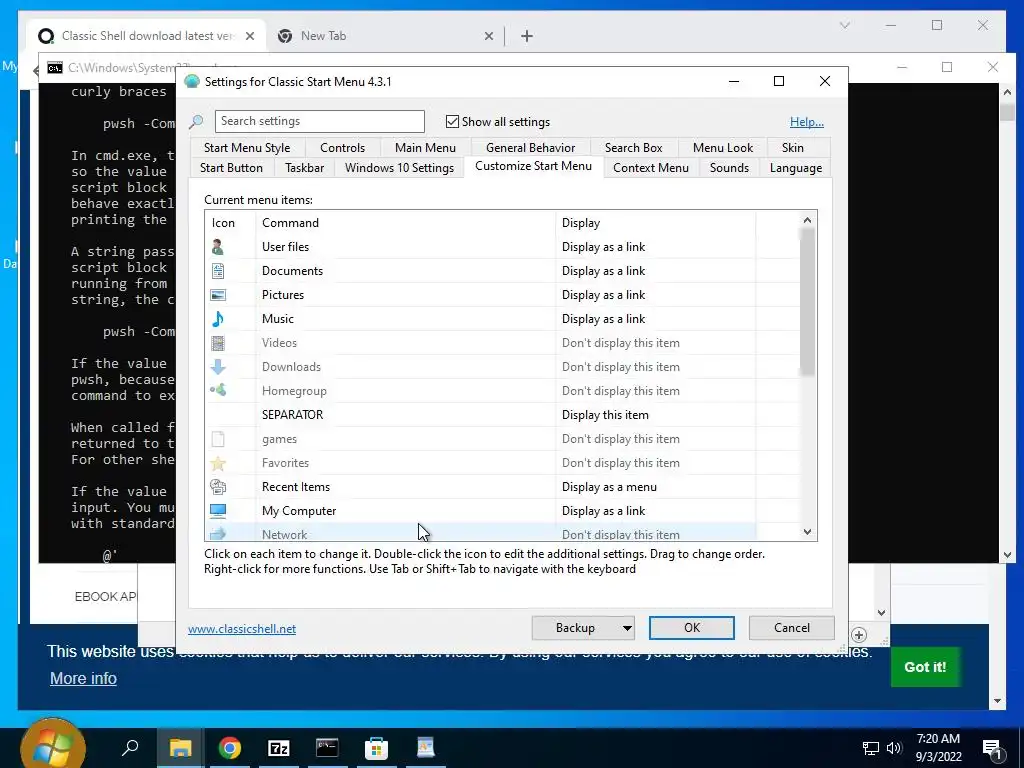Click menu items list scroll-down arrow
The width and height of the screenshot is (1024, 768).
807,532
